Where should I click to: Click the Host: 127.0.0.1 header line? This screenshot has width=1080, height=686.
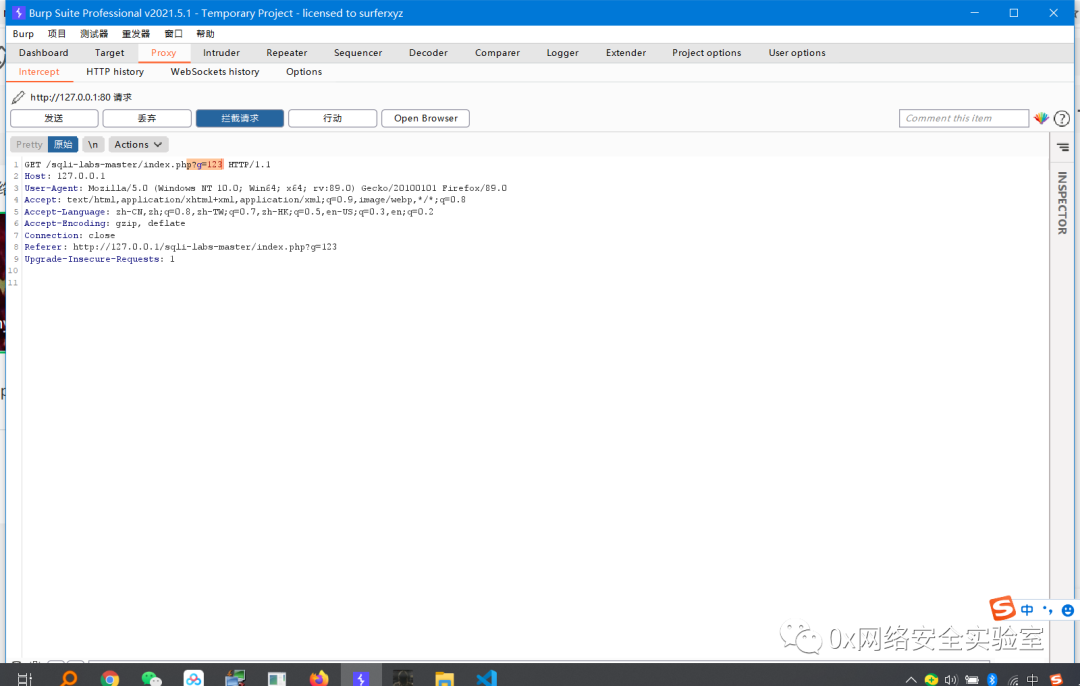tap(65, 176)
